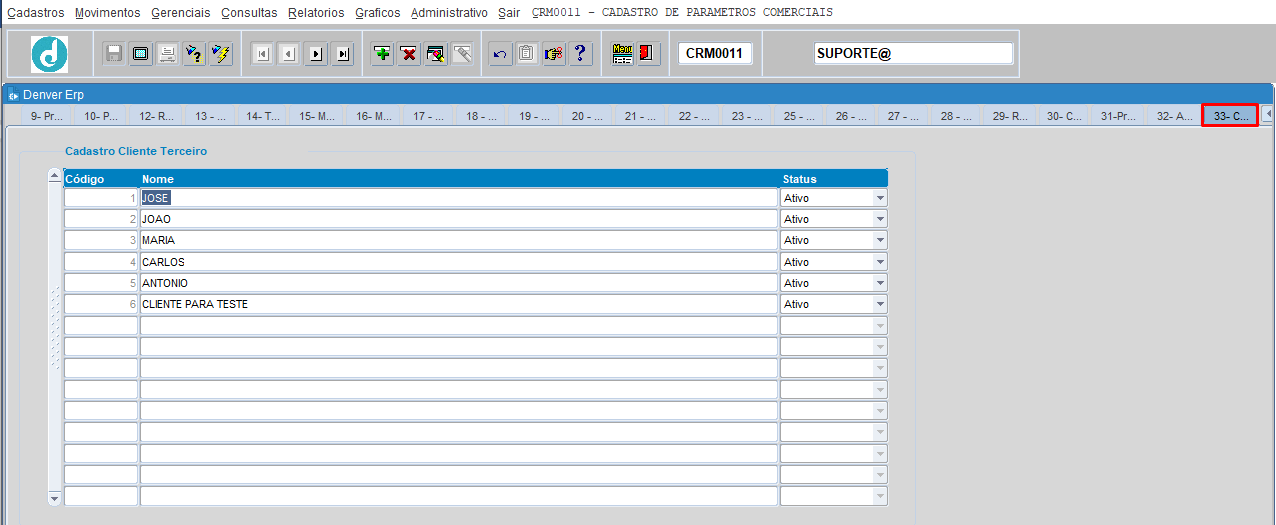Viewport: 1276px width, 525px height.
Task: Save record with the floppy disk icon
Action: (x=114, y=54)
